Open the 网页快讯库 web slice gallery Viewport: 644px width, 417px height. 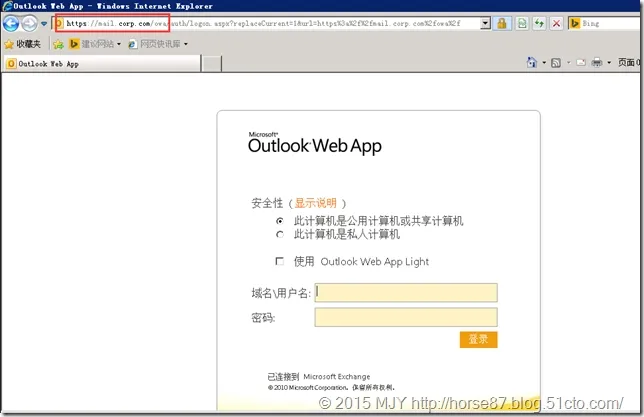158,44
